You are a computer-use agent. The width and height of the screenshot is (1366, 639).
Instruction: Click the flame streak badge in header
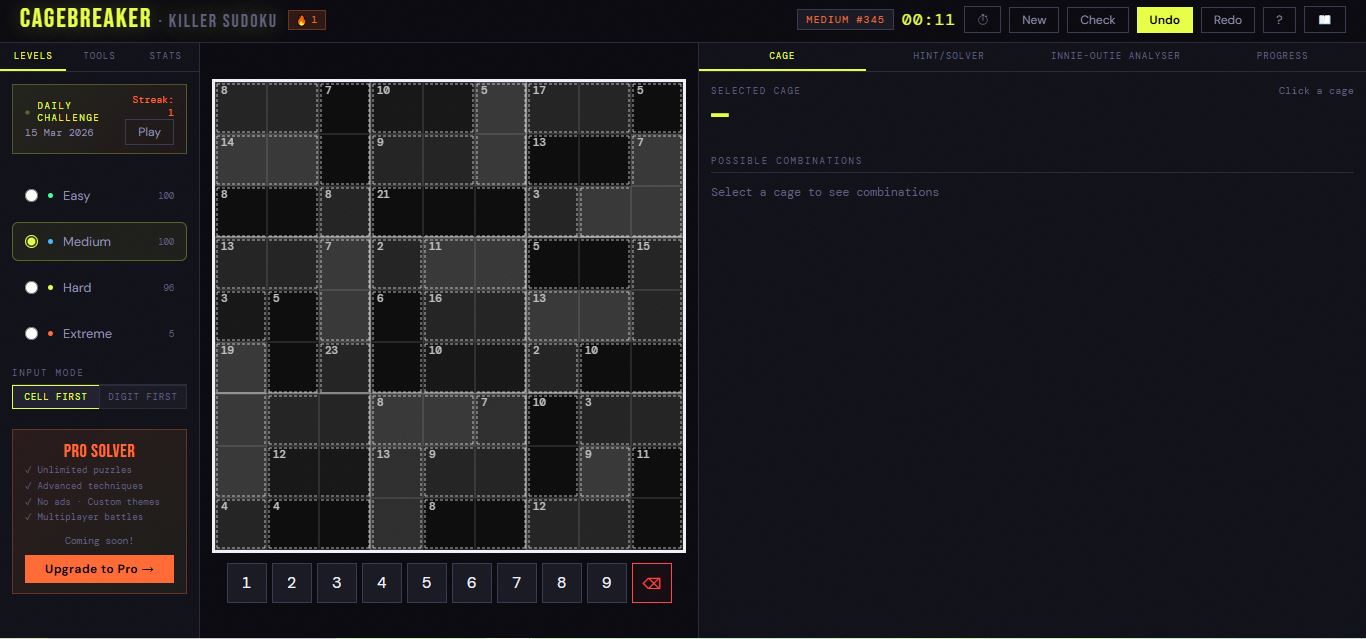tap(307, 20)
